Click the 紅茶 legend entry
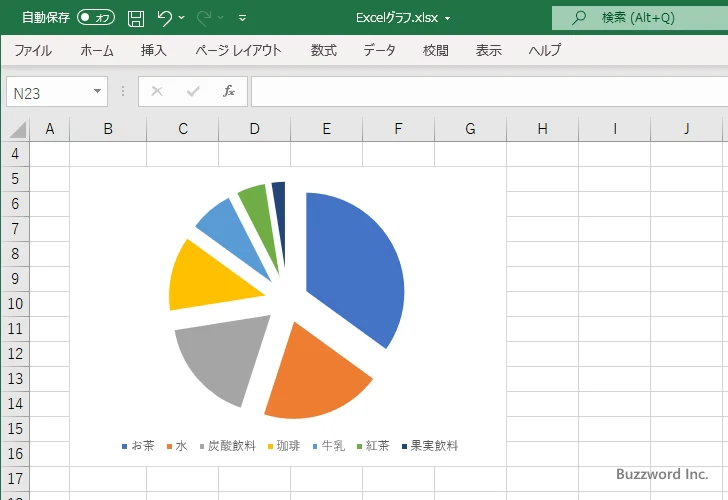This screenshot has height=500, width=728. pos(373,446)
